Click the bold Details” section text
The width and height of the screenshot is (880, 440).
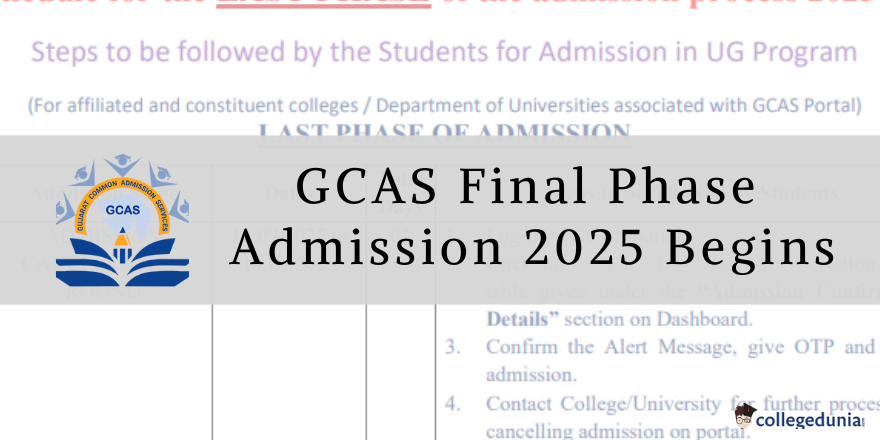click(523, 319)
